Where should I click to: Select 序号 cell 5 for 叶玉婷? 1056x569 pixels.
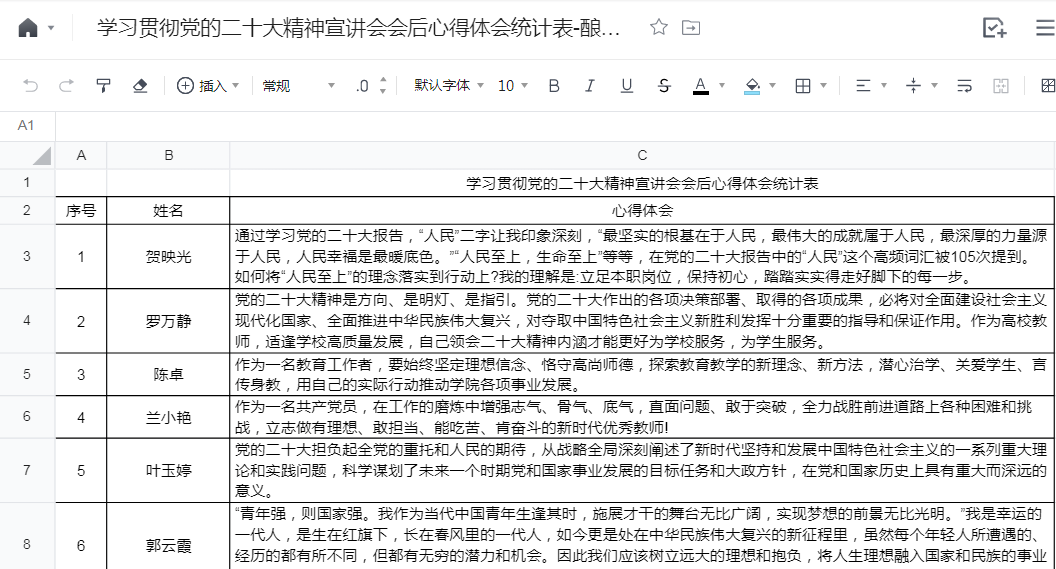coord(81,470)
